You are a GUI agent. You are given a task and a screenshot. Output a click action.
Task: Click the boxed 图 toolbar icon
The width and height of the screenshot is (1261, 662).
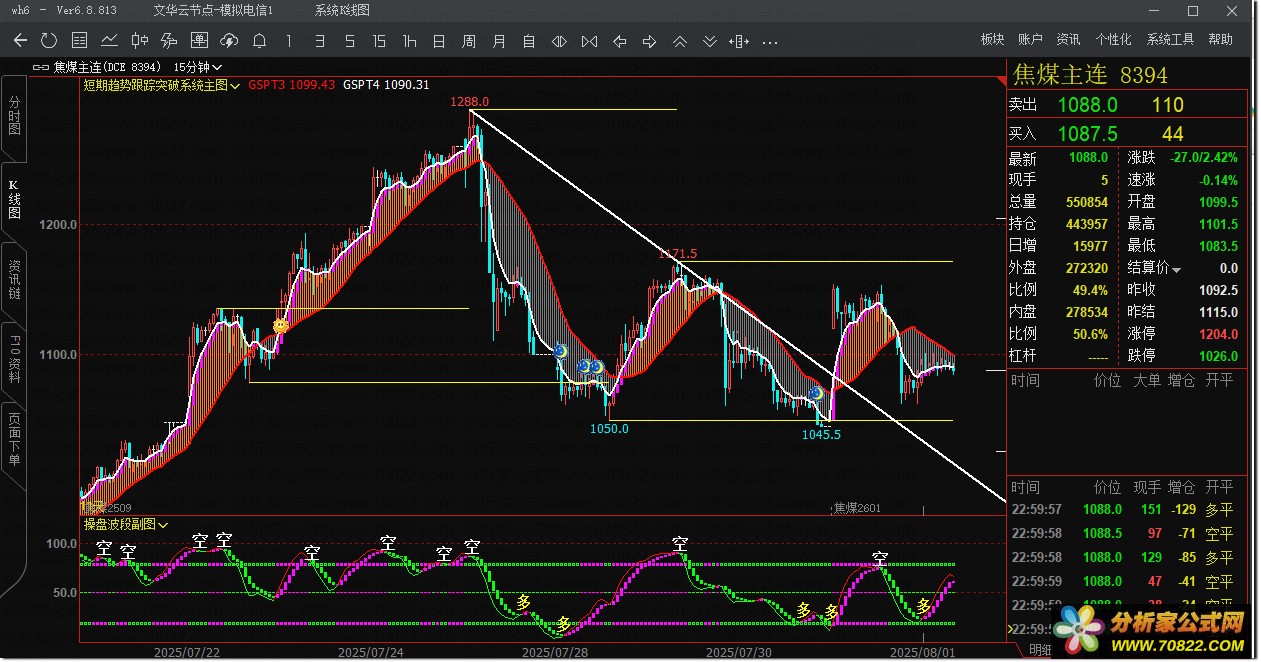(x=199, y=41)
